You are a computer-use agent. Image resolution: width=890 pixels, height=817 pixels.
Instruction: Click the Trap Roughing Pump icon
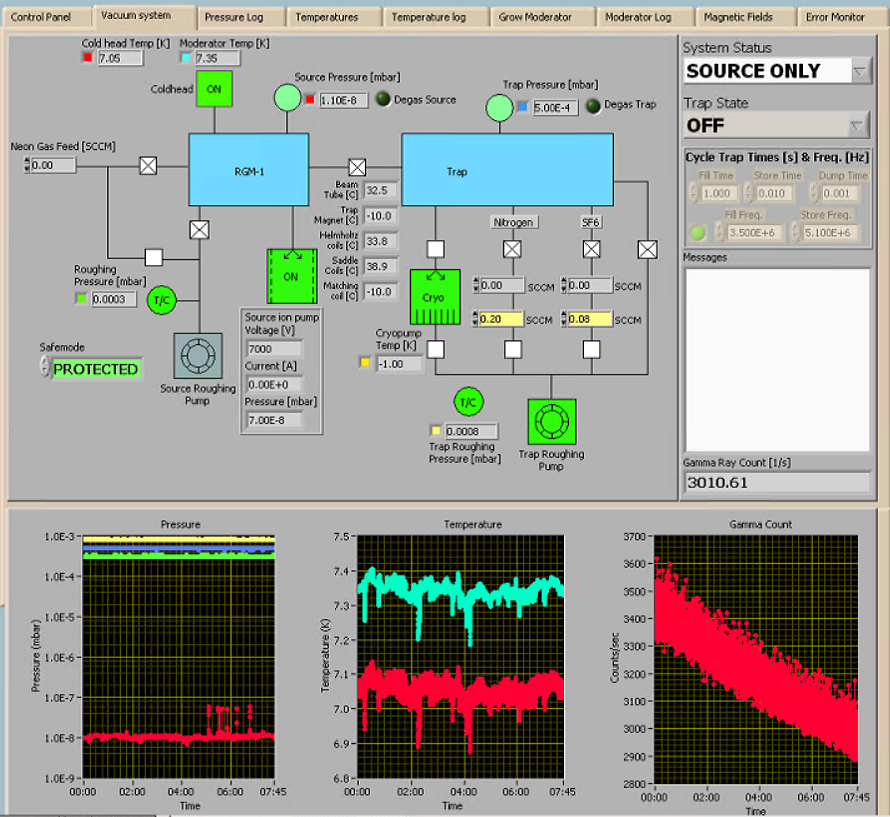pos(550,423)
